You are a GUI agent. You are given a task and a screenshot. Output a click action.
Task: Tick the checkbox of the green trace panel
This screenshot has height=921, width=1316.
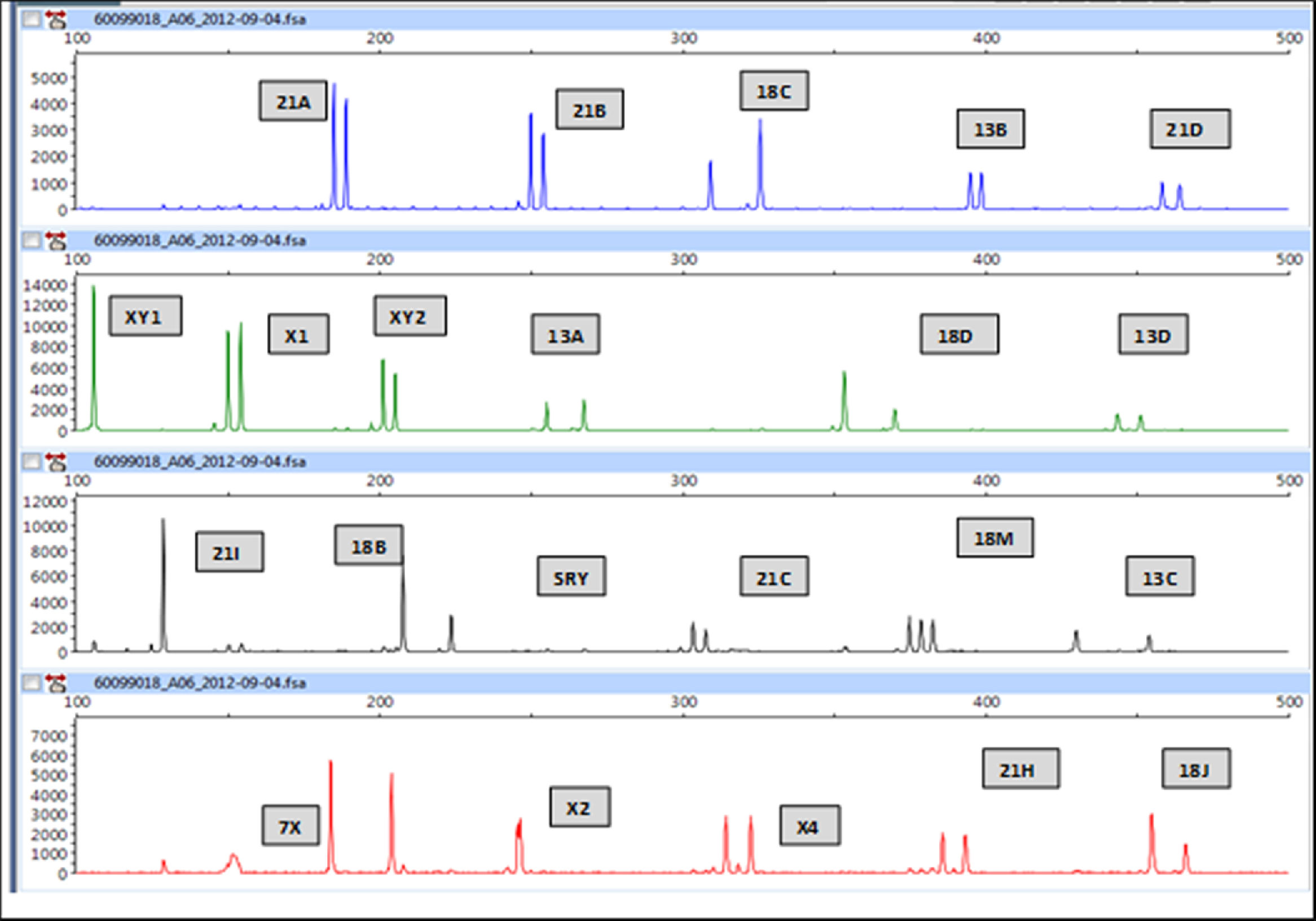(x=32, y=240)
